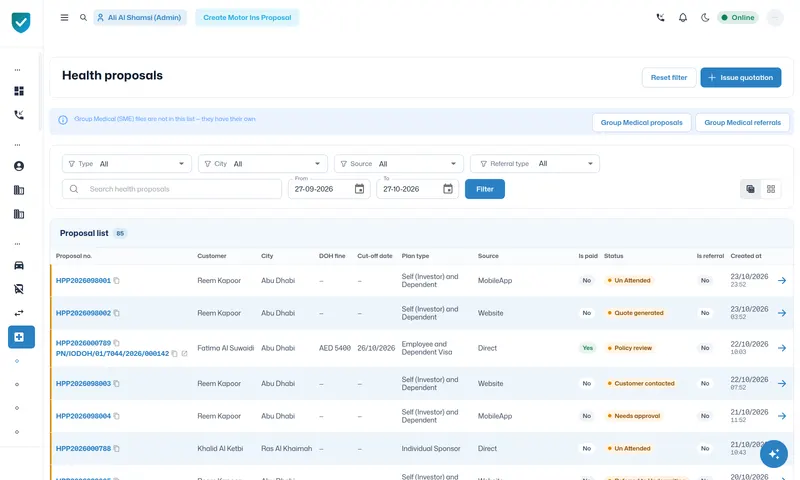The height and width of the screenshot is (480, 800).
Task: Click the Policy review status badge
Action: click(x=630, y=348)
